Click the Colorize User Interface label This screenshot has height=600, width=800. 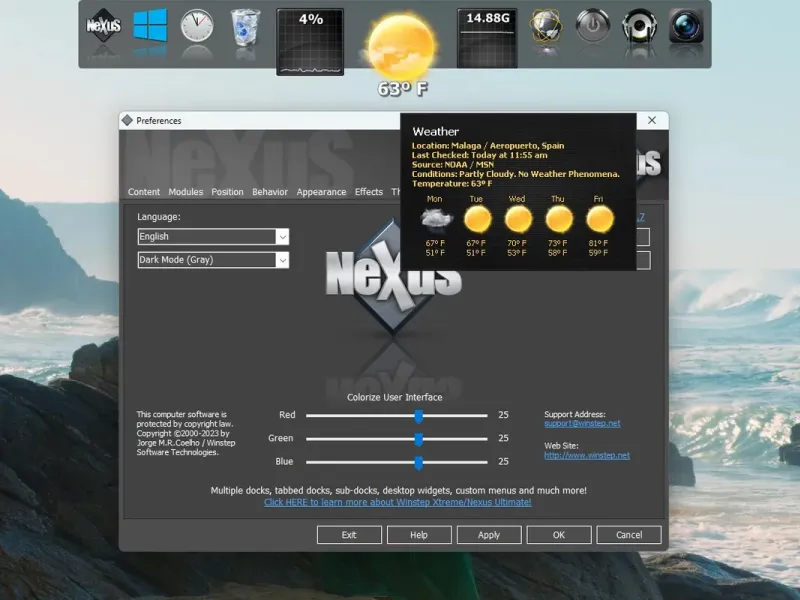(394, 397)
